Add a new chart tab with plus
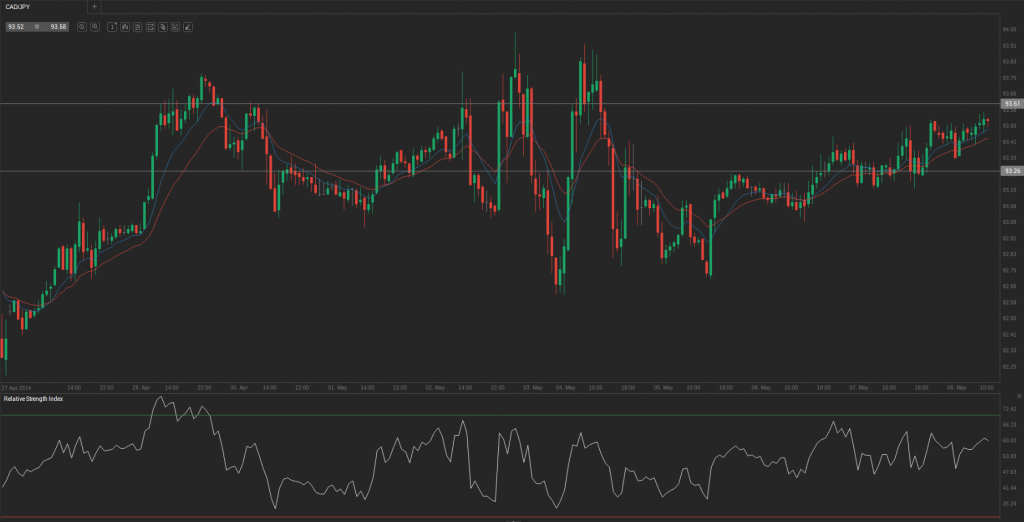1024x522 pixels. (x=94, y=6)
